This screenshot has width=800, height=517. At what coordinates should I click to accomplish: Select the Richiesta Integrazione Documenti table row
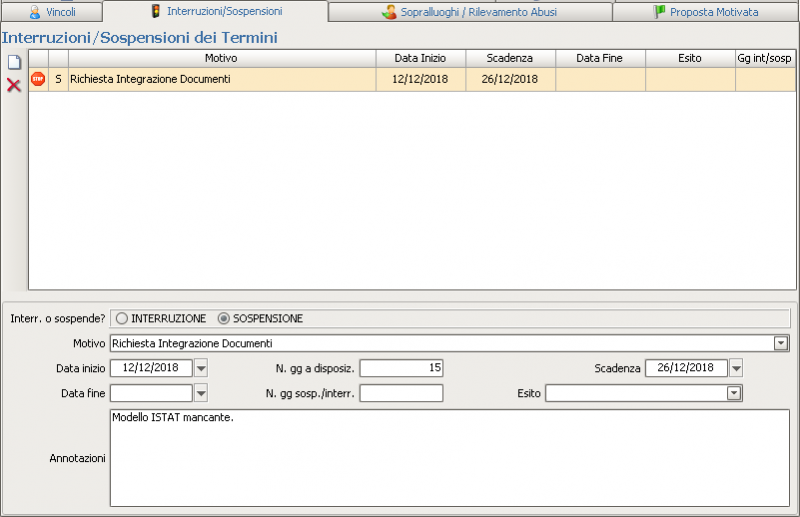click(x=220, y=79)
